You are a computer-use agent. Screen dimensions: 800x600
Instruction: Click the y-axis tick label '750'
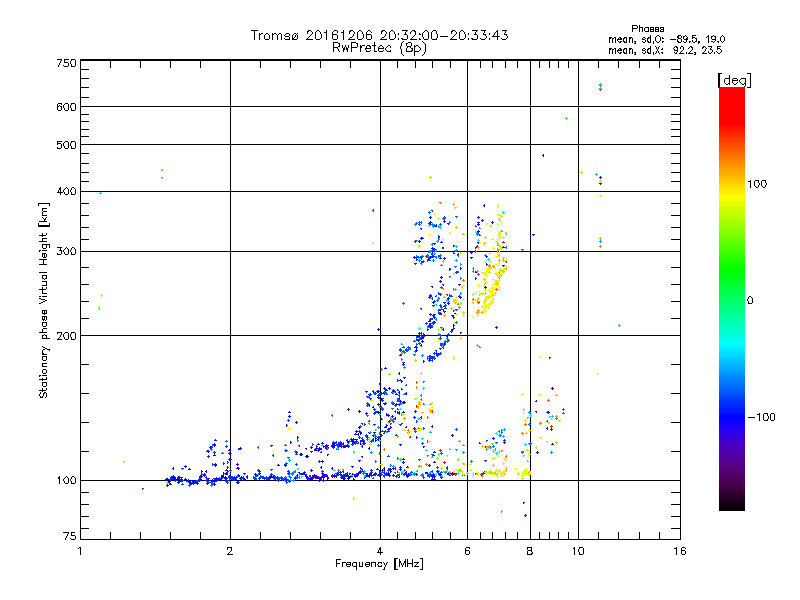(x=66, y=63)
